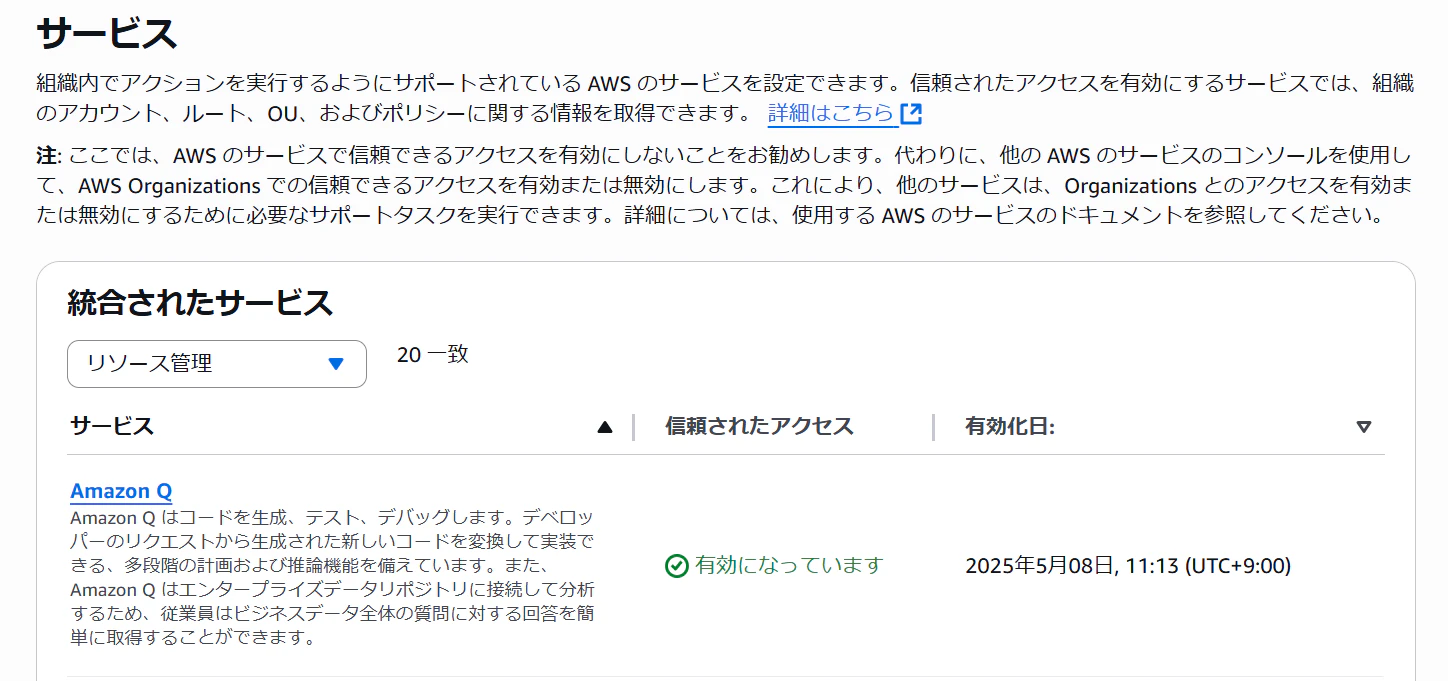Open the 詳細はこちら link
The width and height of the screenshot is (1448, 681).
831,114
